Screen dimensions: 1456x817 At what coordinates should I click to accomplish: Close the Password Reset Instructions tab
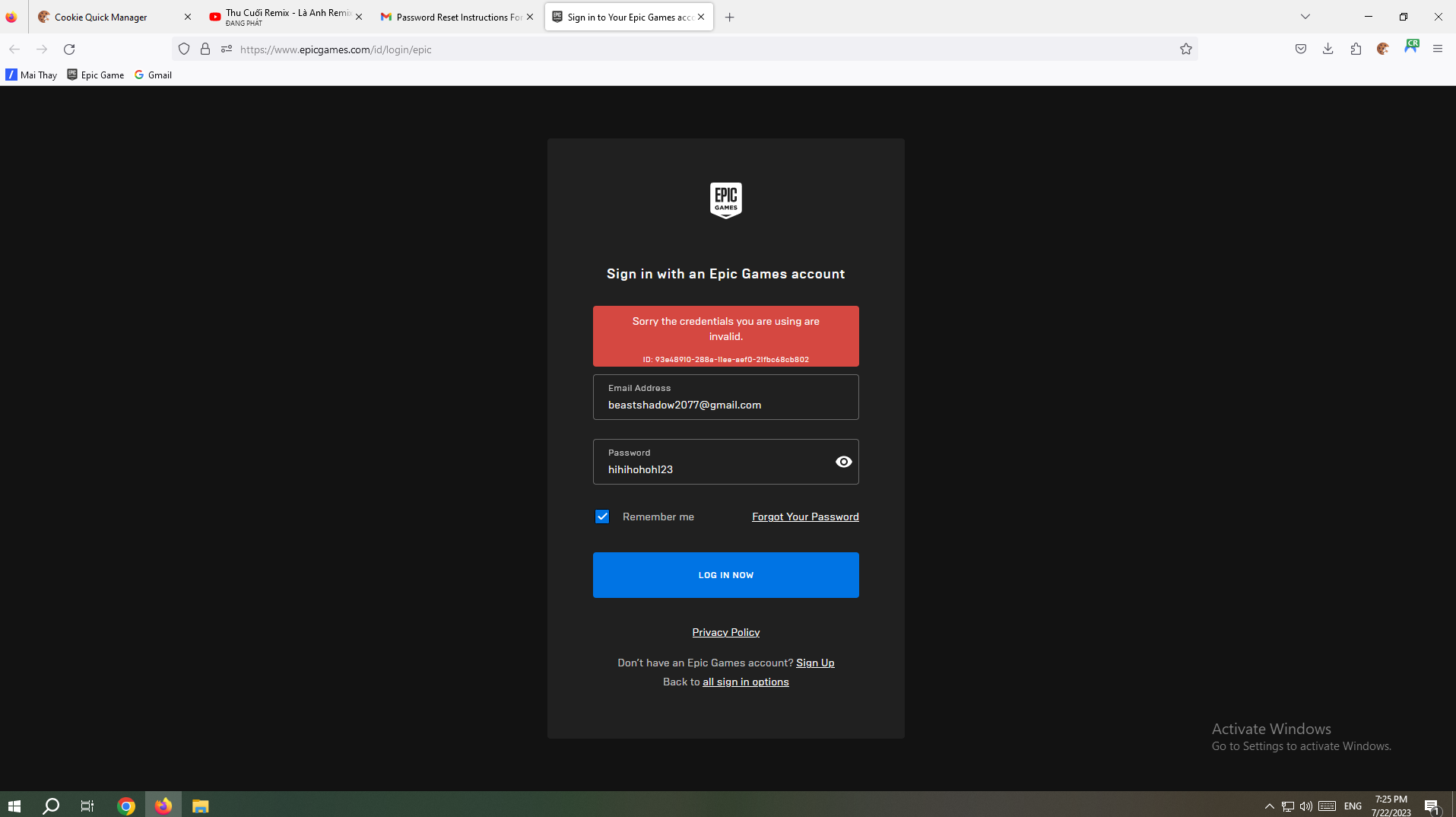click(530, 17)
